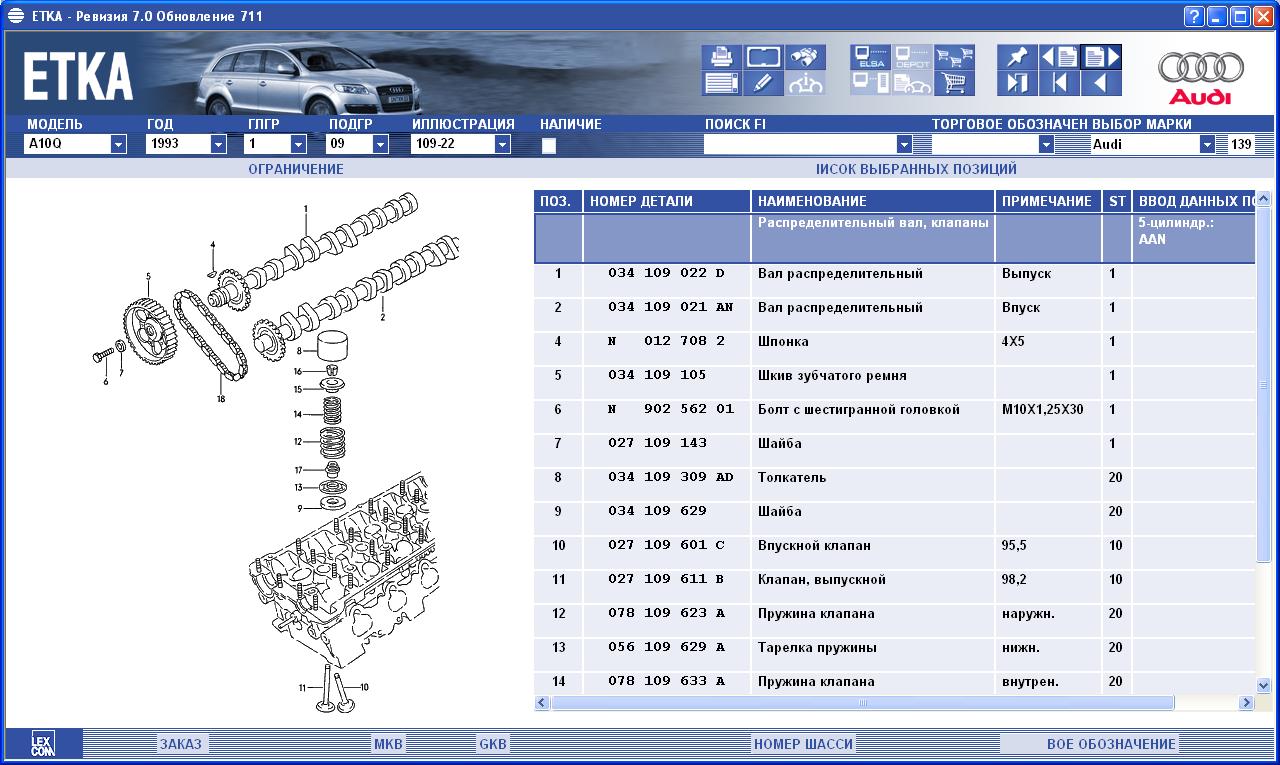This screenshot has width=1280, height=765.
Task: Click the scroll-right arrow of parts list
Action: point(1246,703)
